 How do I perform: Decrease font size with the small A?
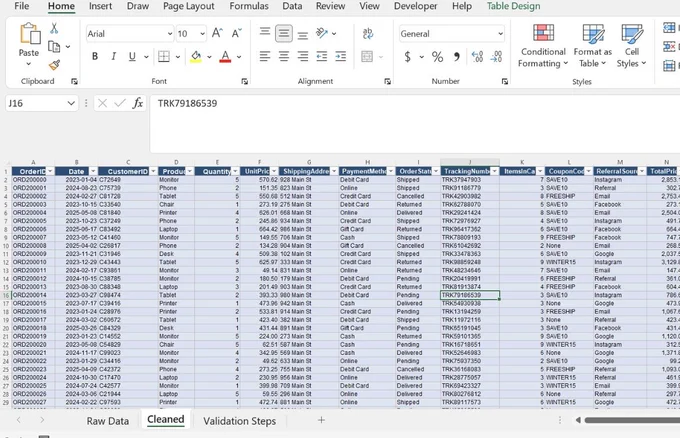237,33
